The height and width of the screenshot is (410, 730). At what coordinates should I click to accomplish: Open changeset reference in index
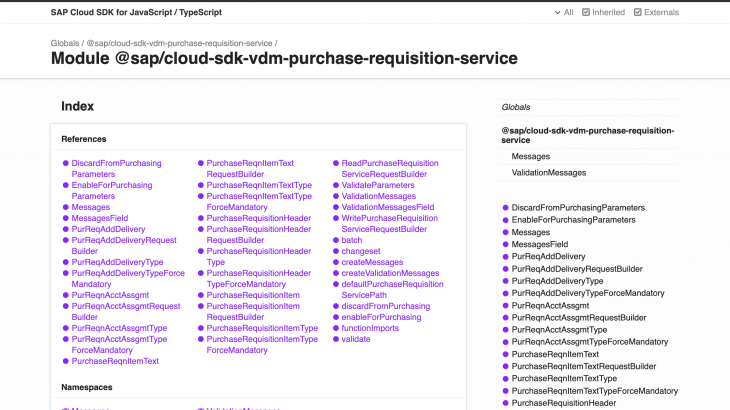(x=361, y=251)
